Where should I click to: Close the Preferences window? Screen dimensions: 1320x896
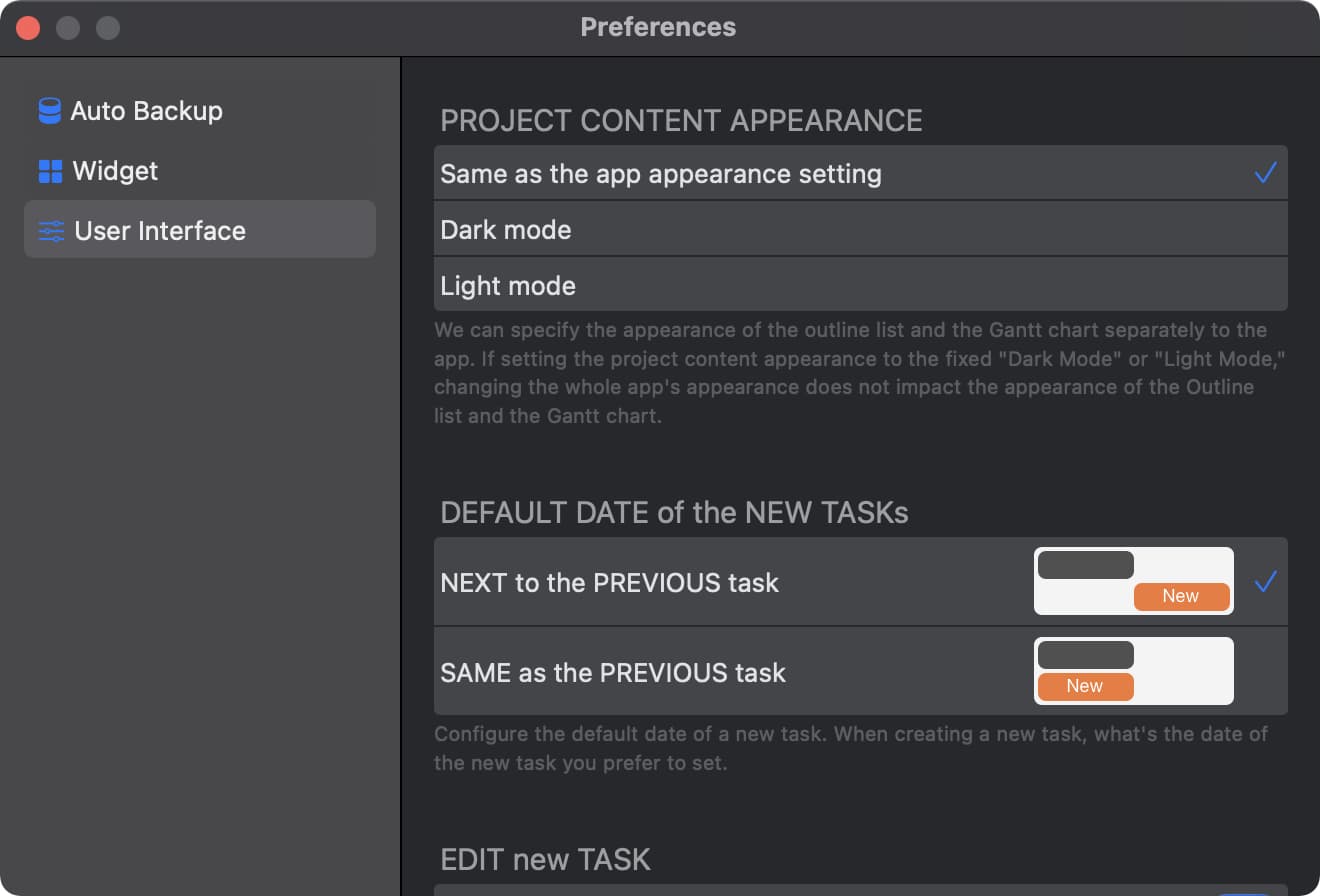coord(28,28)
